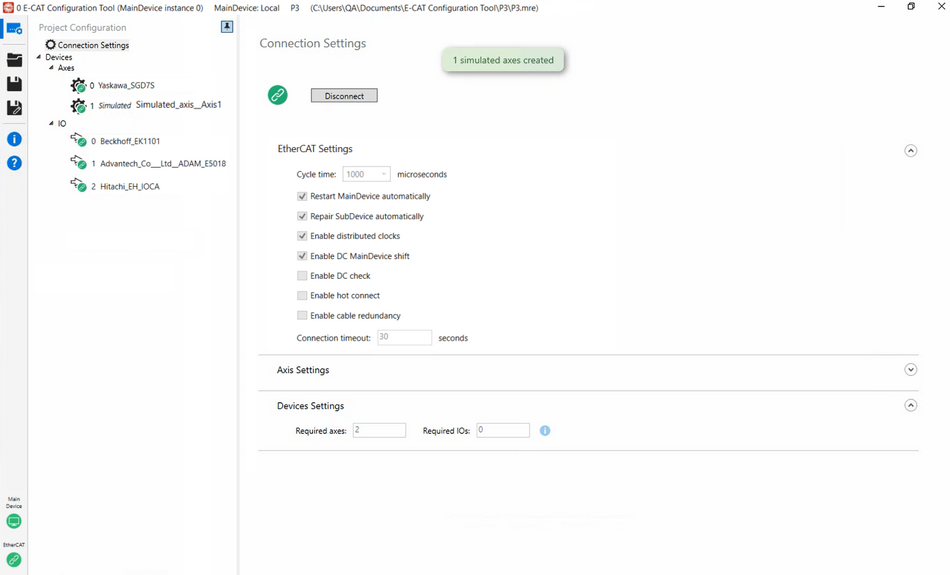
Task: Toggle Enable cable redundancy checkbox
Action: 303,316
